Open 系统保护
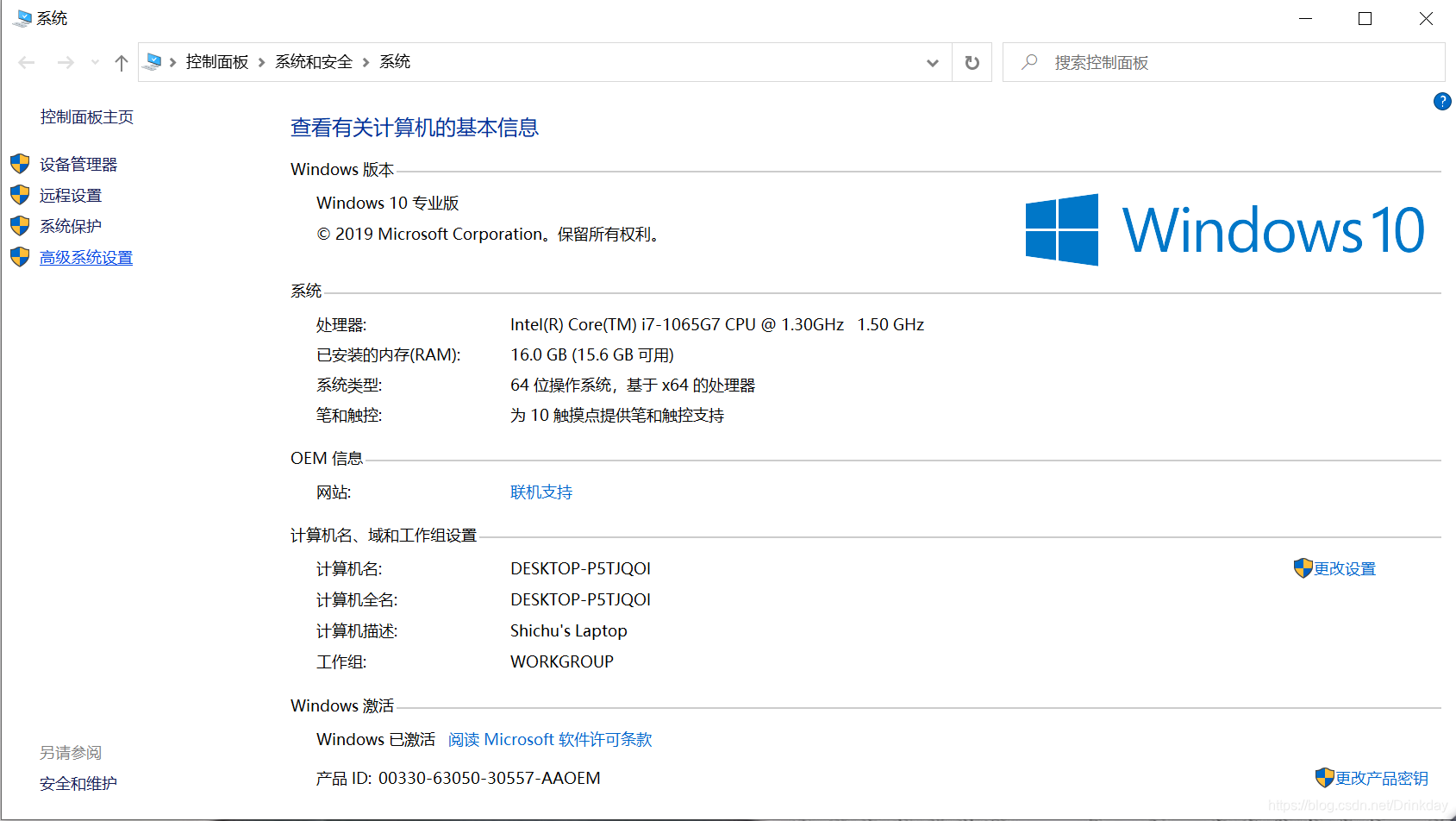 (71, 226)
